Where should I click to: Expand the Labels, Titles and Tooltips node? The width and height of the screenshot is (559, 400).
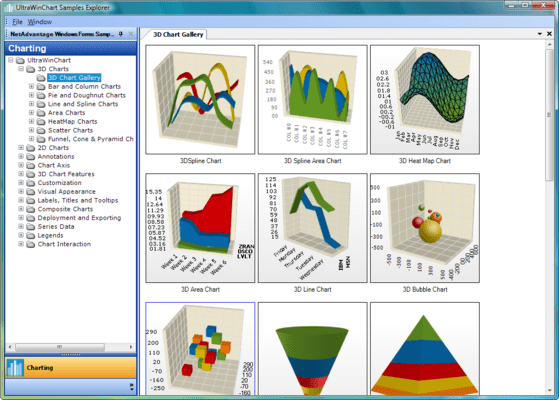tap(21, 200)
